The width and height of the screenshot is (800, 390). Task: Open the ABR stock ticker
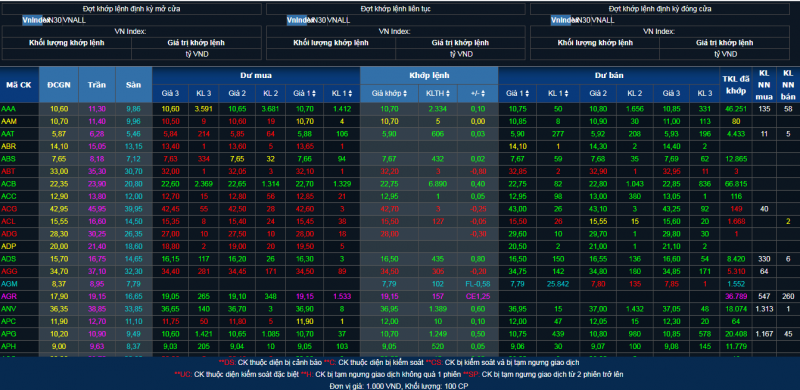pos(8,146)
